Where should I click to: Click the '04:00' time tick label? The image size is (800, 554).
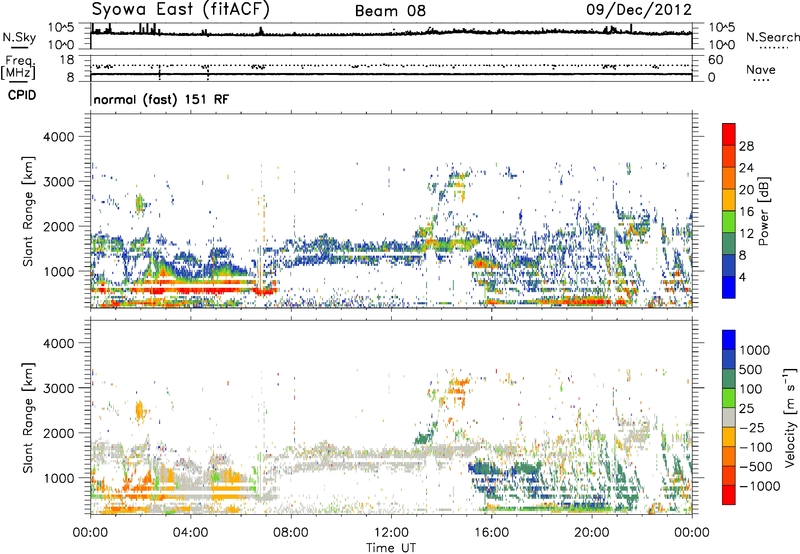190,533
